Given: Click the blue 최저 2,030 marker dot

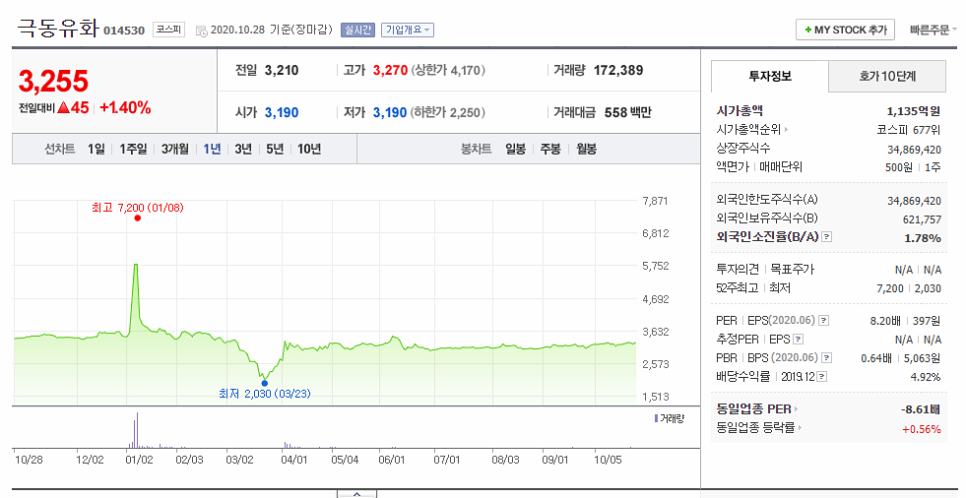Looking at the screenshot, I should click(264, 383).
